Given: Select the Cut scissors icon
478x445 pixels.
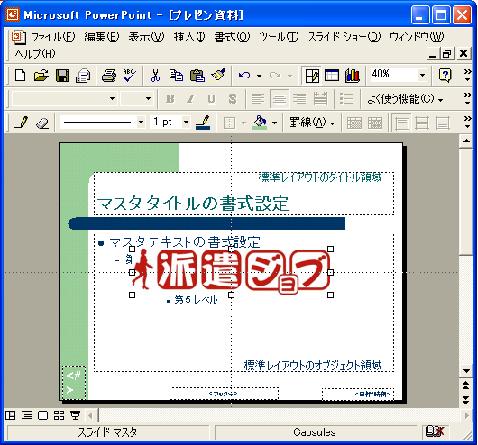Looking at the screenshot, I should pos(155,76).
